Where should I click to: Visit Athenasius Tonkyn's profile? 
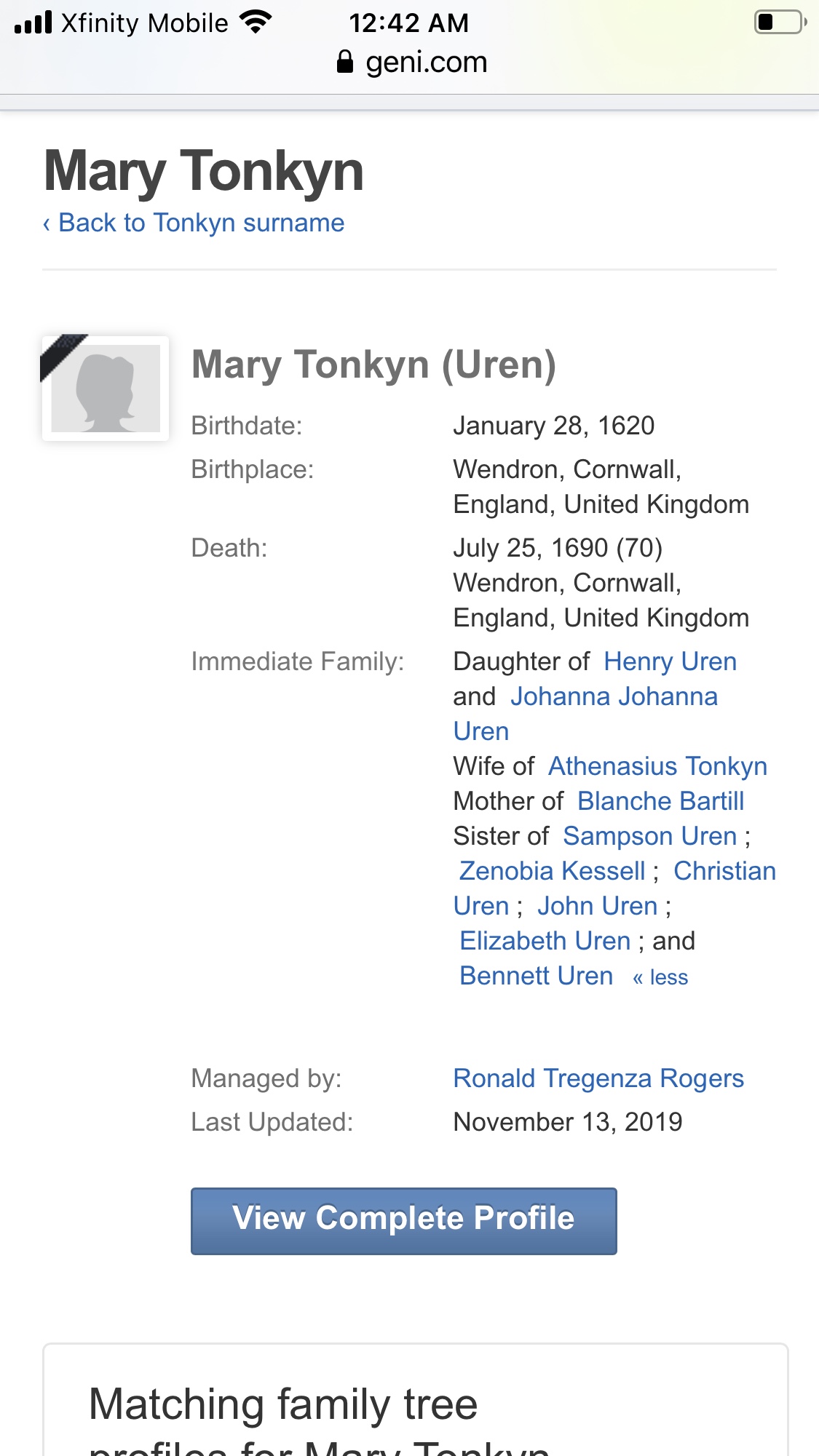(657, 766)
